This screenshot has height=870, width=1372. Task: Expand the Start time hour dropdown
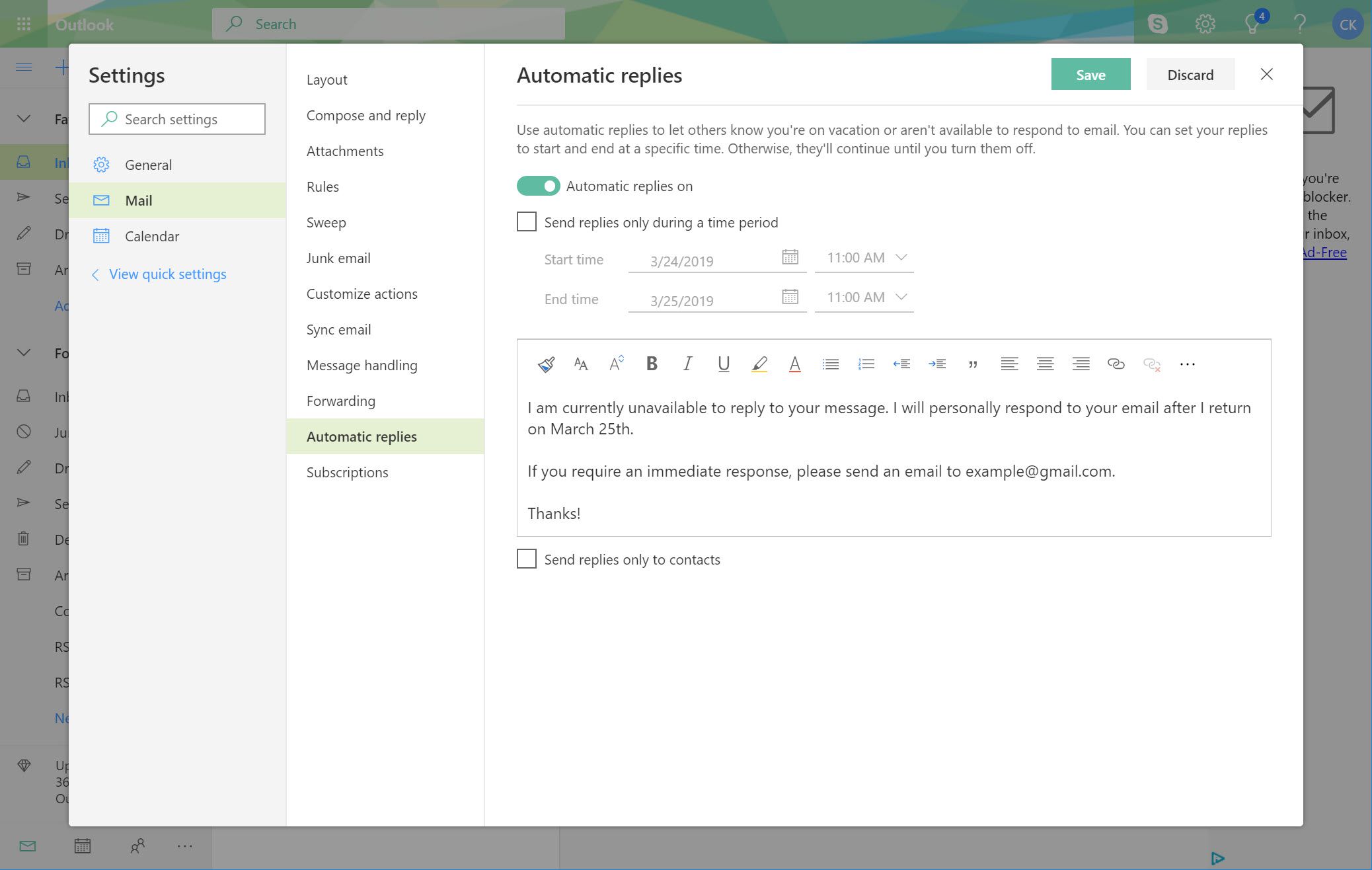point(899,258)
